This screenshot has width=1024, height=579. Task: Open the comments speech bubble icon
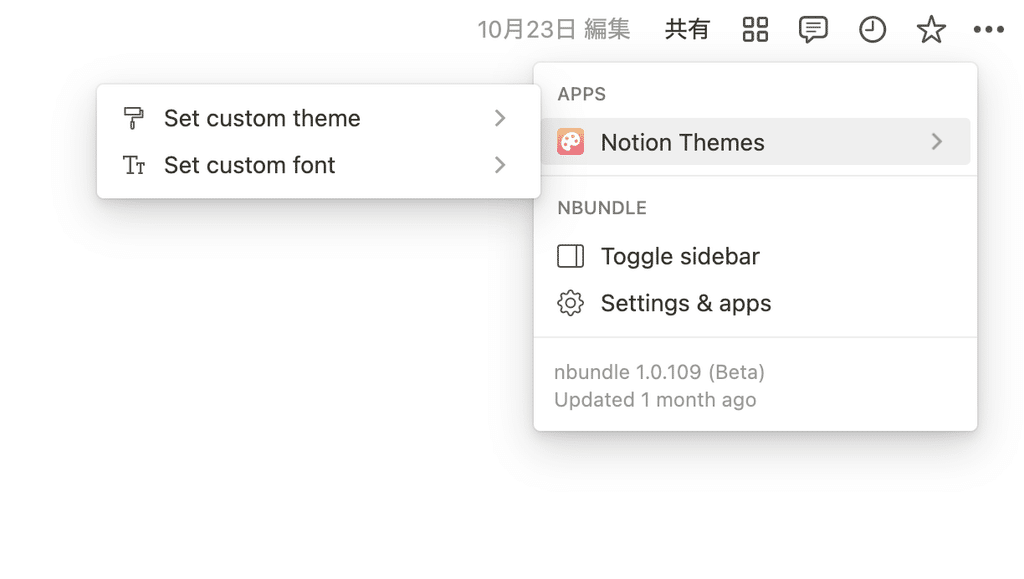point(813,30)
